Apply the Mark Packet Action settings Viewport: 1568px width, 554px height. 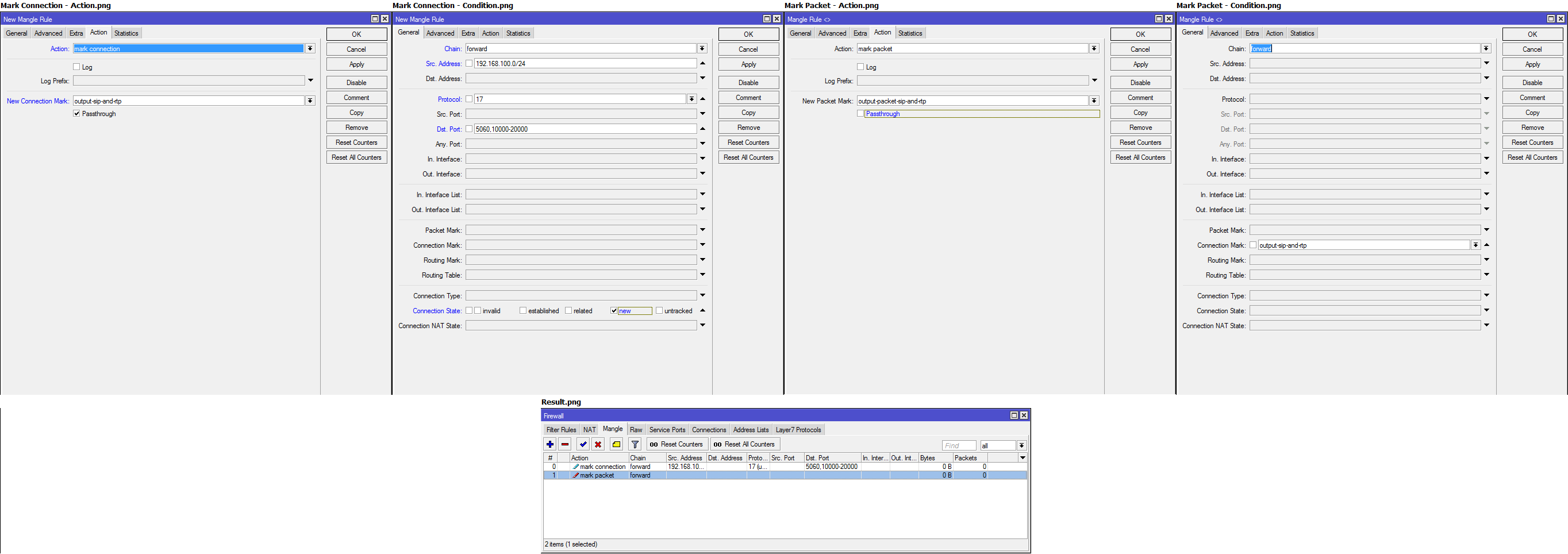click(x=1140, y=64)
